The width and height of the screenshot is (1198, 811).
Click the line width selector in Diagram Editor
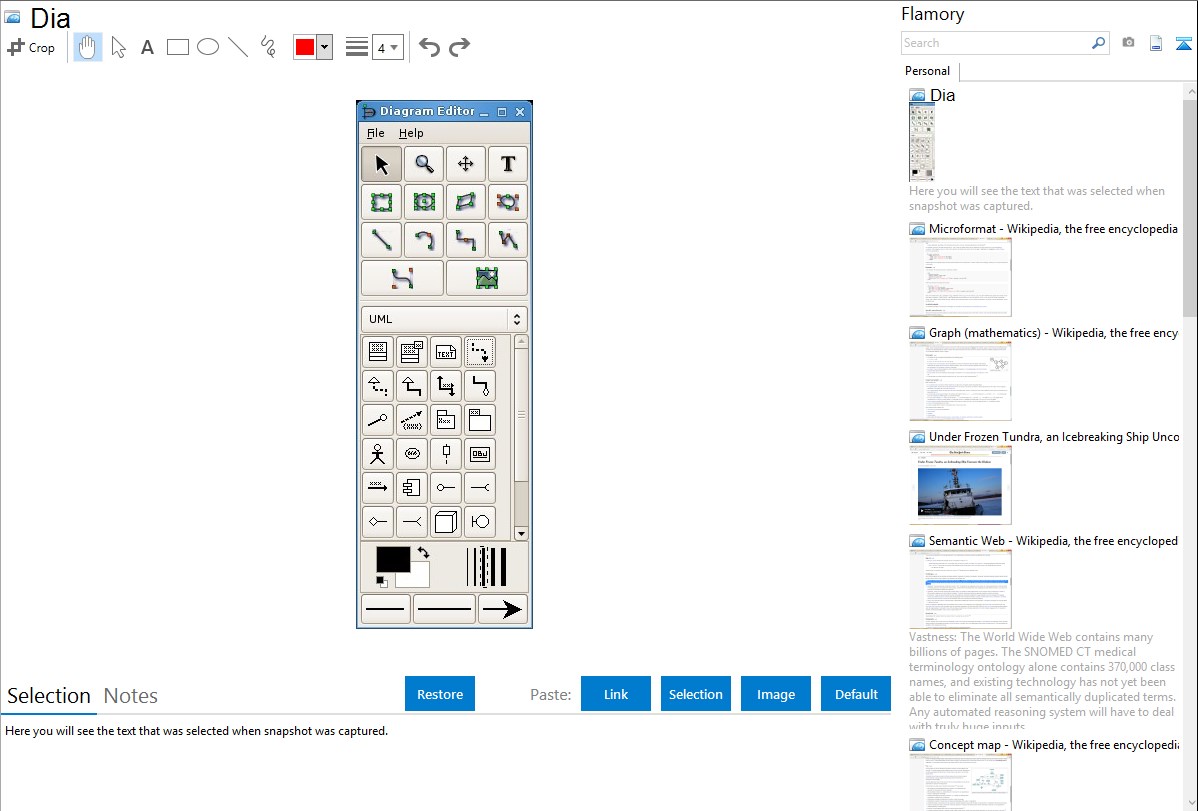click(487, 567)
